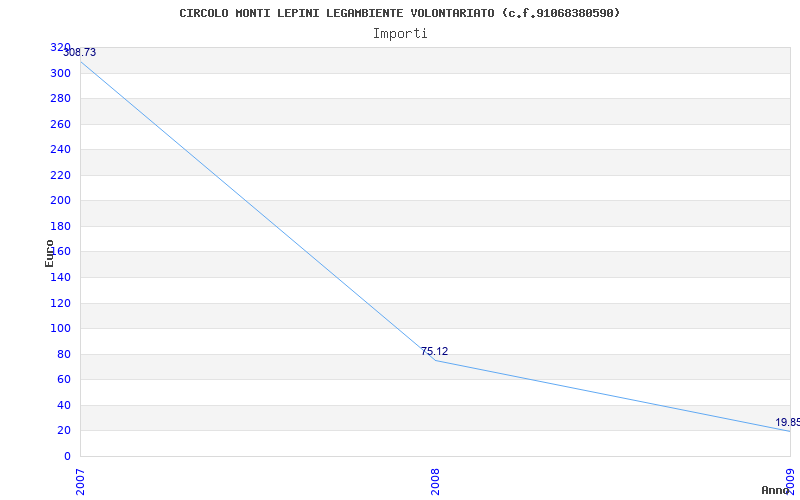Click the 280 y-axis tick label

click(x=60, y=99)
